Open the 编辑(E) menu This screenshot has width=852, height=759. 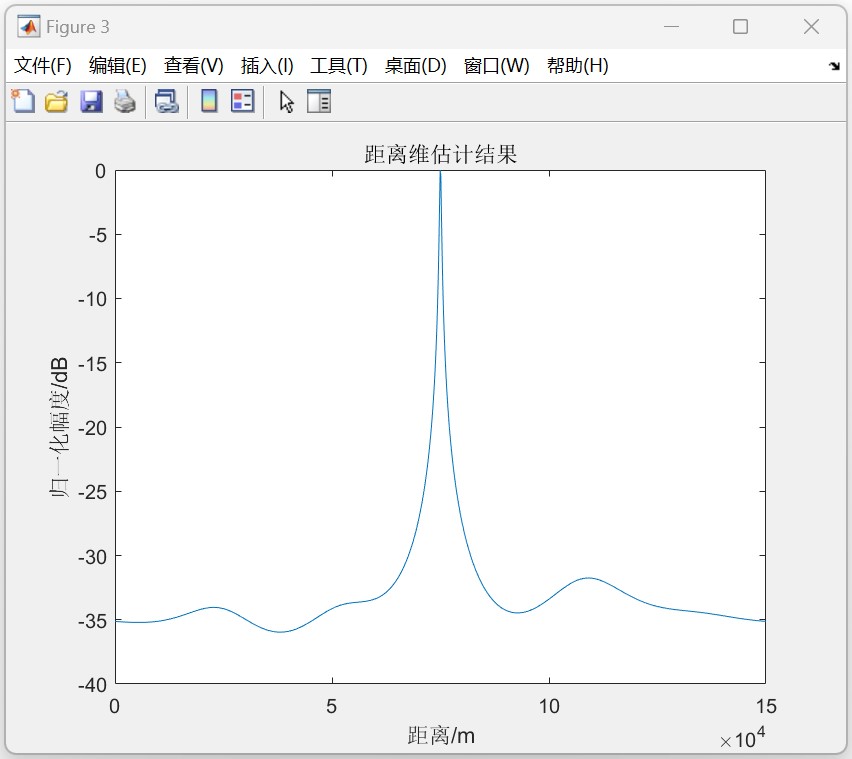pos(117,66)
